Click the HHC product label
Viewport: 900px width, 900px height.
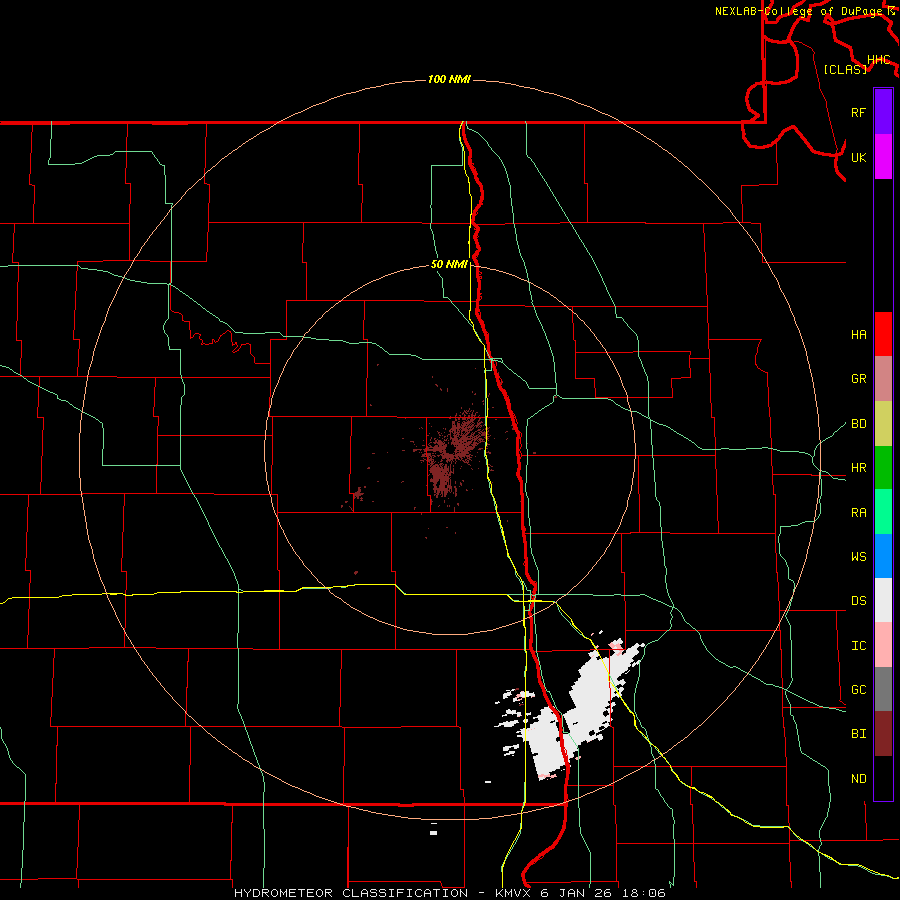(x=878, y=60)
